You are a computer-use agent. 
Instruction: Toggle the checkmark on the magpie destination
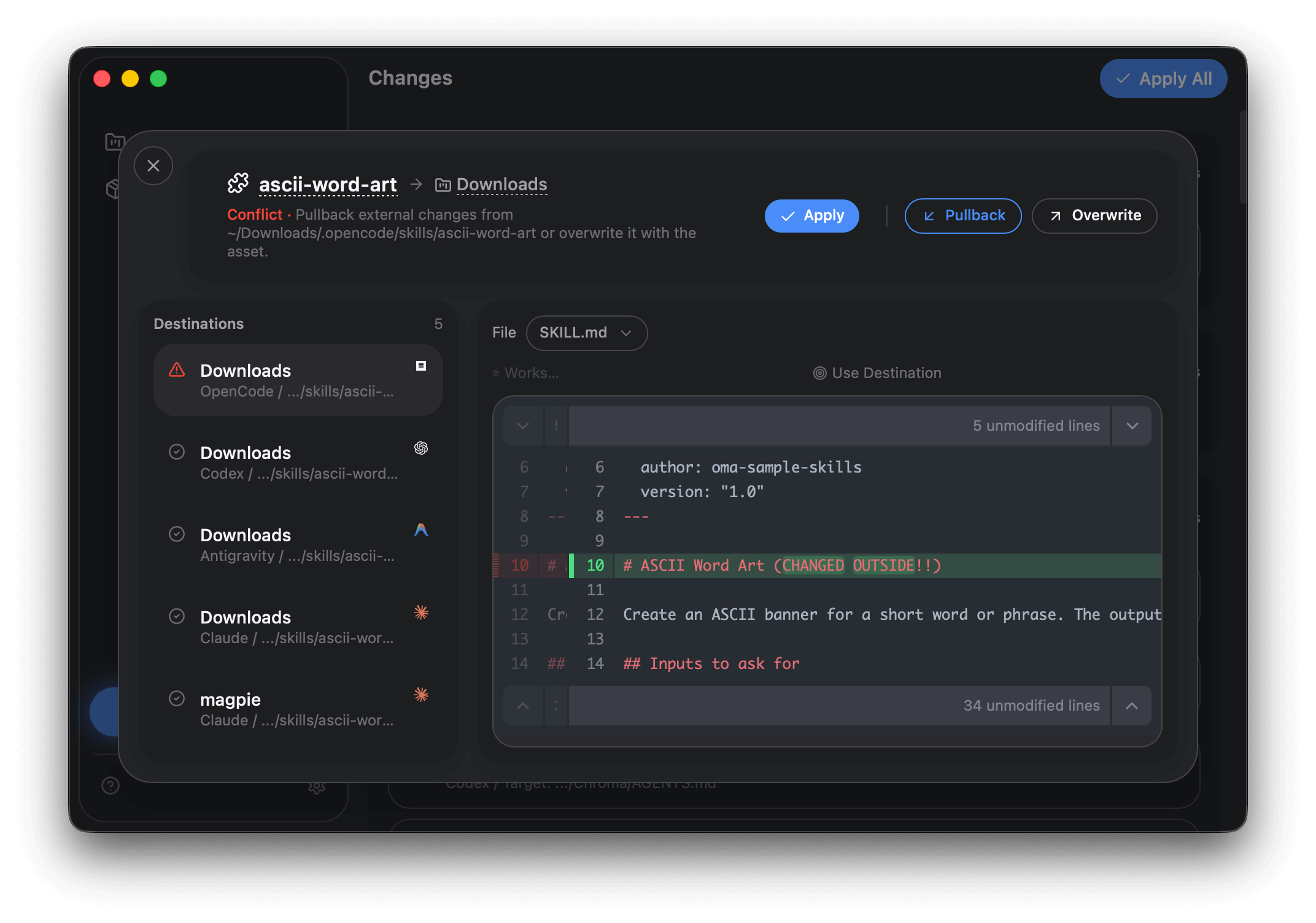coord(177,698)
